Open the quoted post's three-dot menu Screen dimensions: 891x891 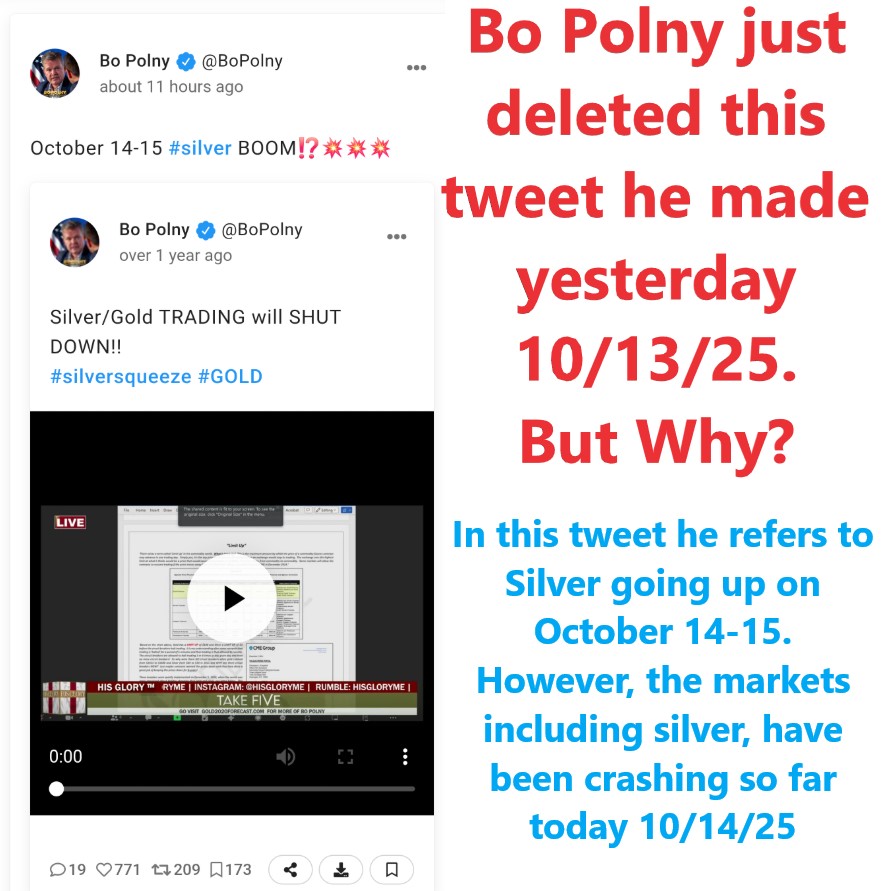click(396, 236)
